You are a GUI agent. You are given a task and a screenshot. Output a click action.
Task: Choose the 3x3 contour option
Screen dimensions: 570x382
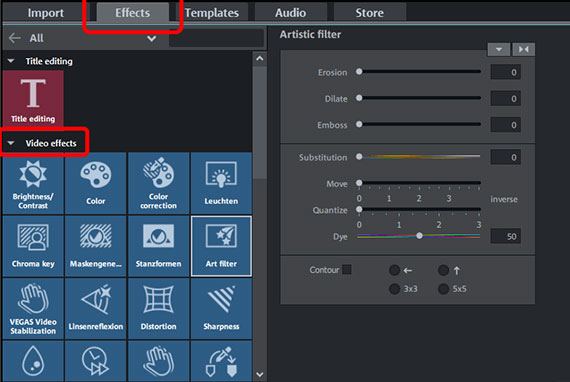394,289
